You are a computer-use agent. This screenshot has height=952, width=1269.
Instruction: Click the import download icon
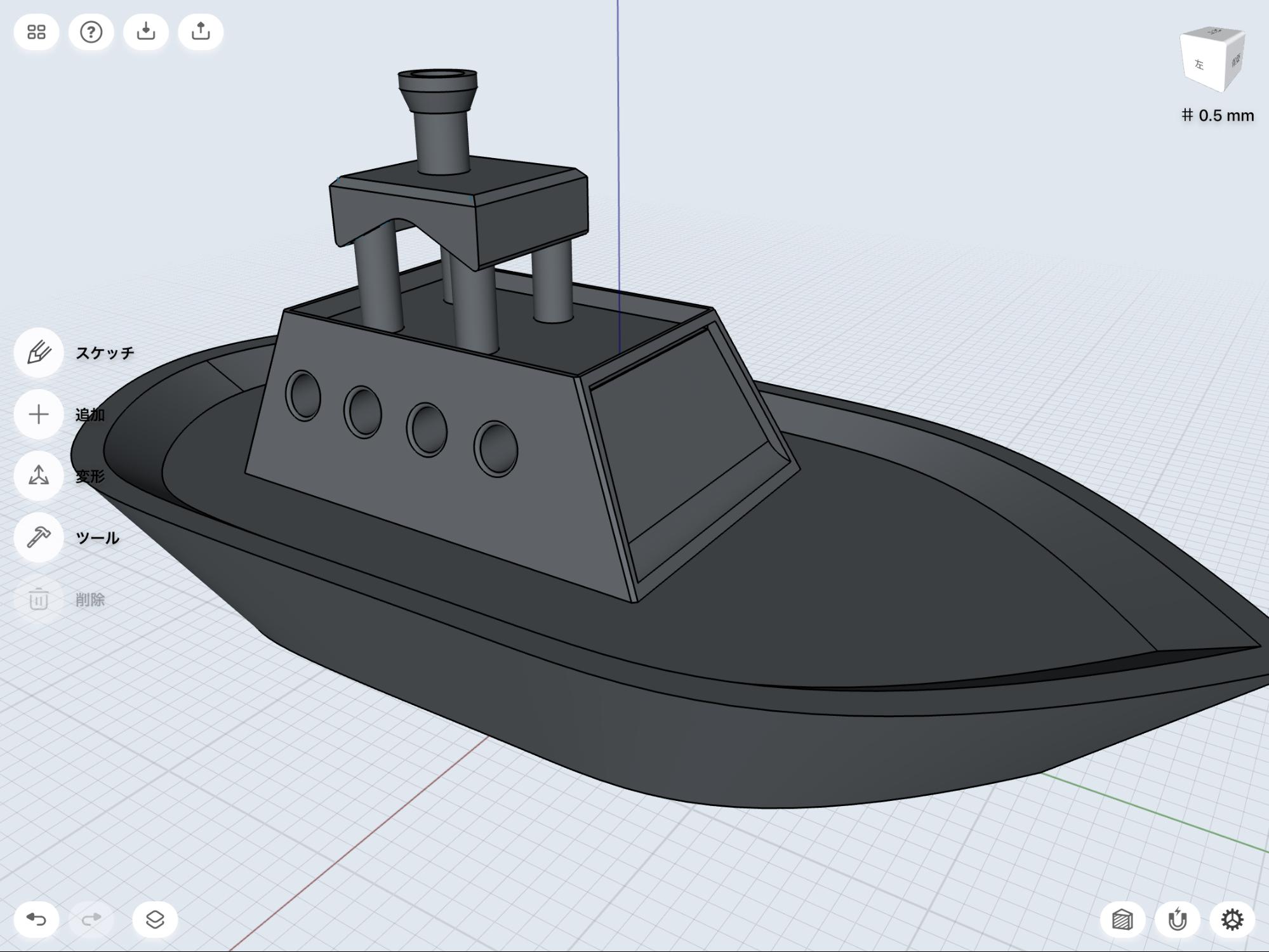[x=146, y=32]
